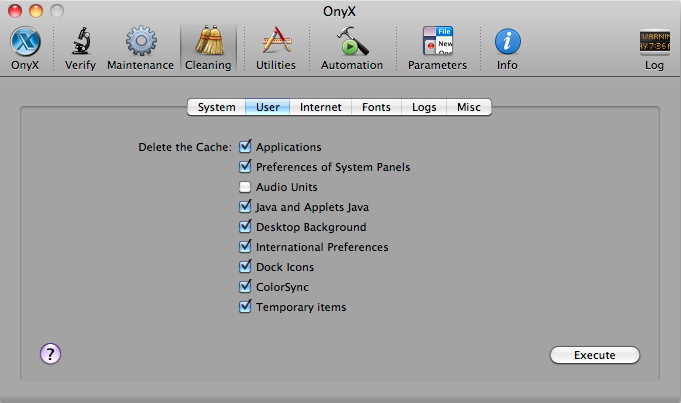Open the Misc tab

pos(469,107)
